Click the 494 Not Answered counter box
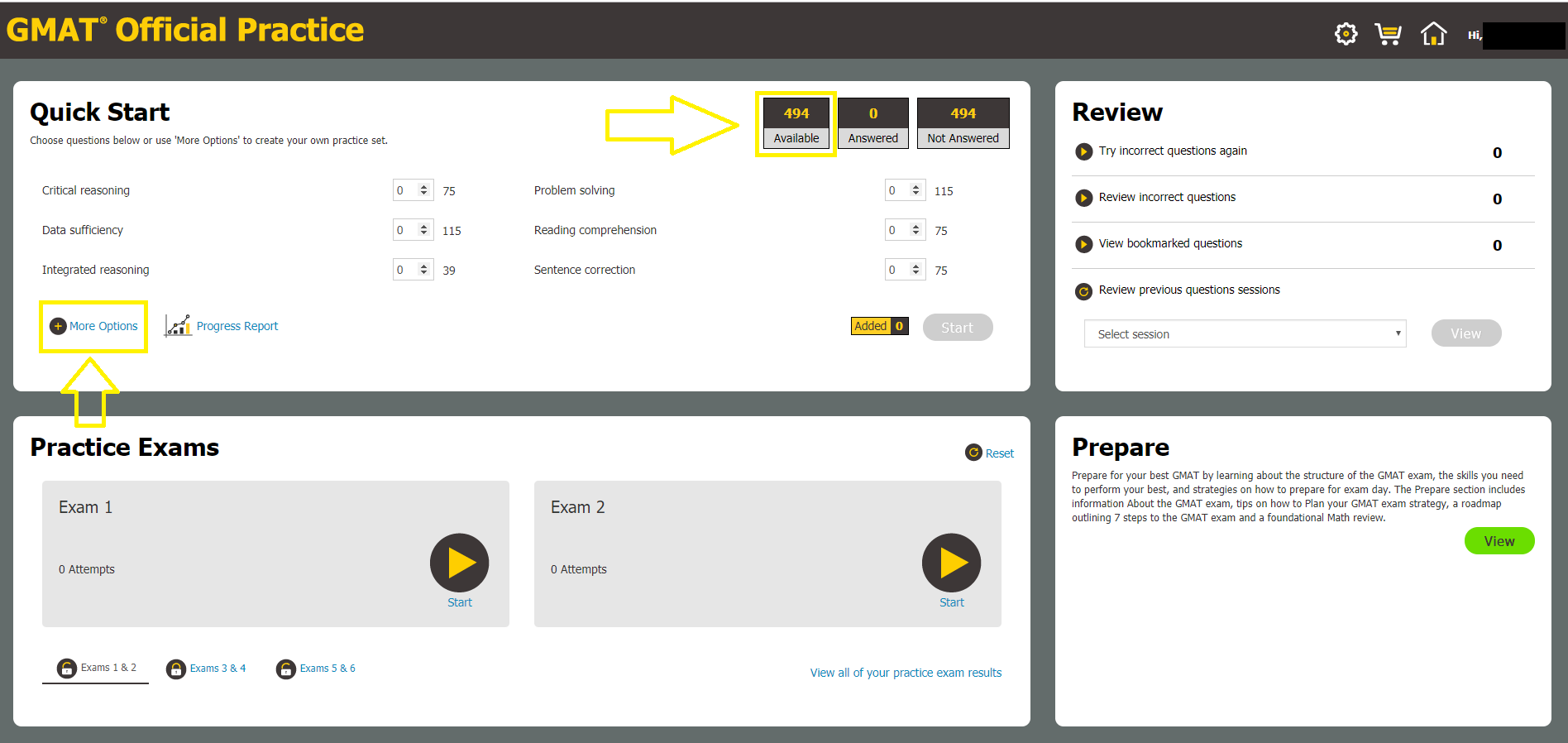This screenshot has height=743, width=1568. [963, 123]
